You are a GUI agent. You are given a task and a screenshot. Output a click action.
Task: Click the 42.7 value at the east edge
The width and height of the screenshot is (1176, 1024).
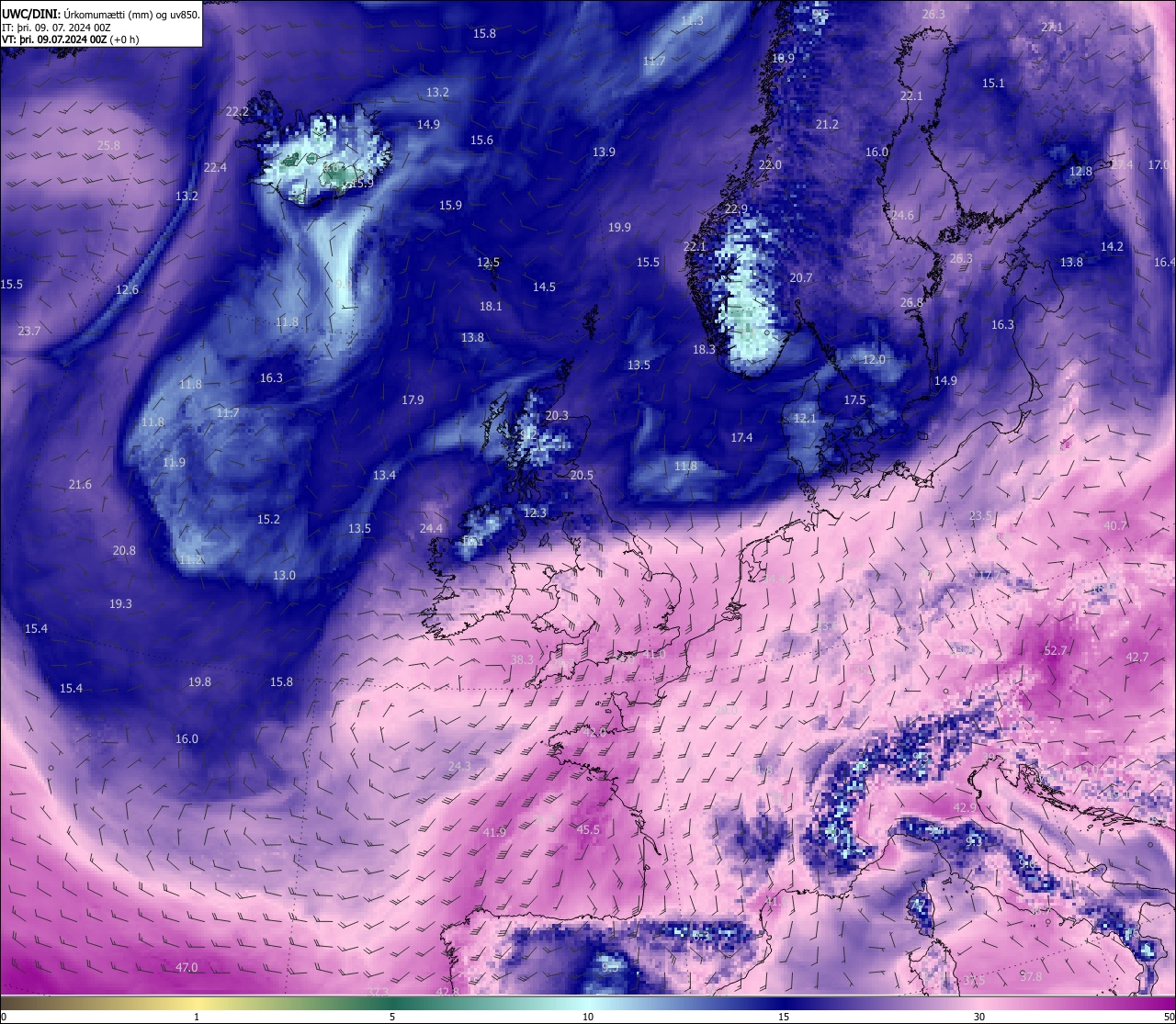[1136, 658]
